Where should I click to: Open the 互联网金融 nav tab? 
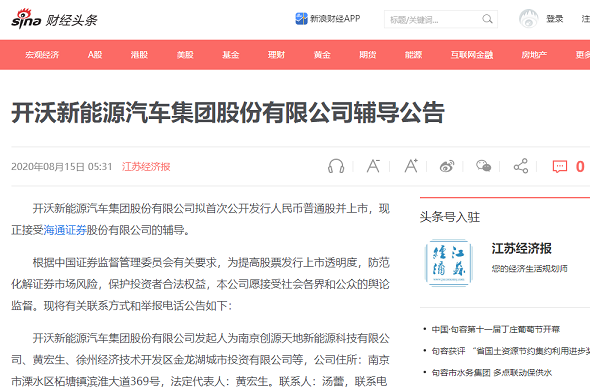[x=472, y=55]
